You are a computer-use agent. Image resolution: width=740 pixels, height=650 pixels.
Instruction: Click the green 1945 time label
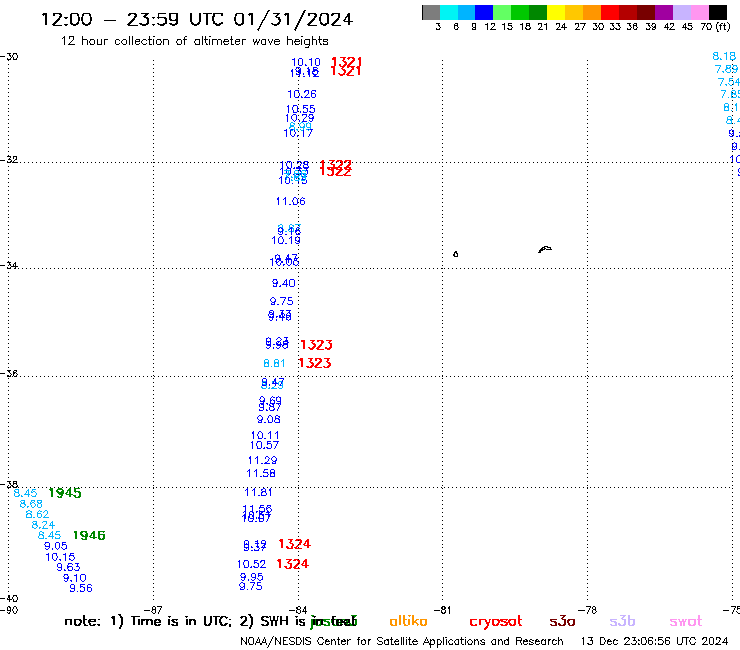65,493
